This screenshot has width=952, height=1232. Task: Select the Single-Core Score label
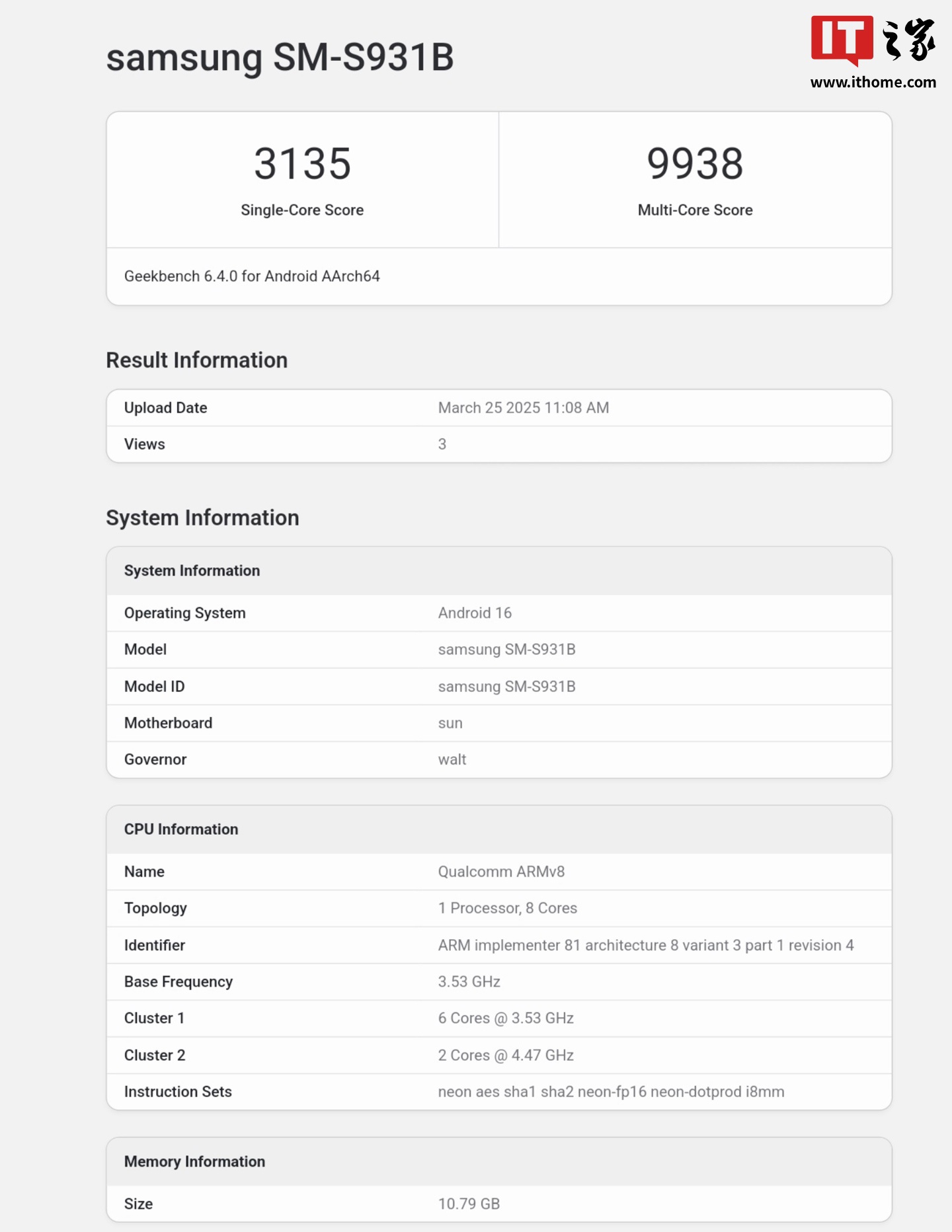click(302, 210)
